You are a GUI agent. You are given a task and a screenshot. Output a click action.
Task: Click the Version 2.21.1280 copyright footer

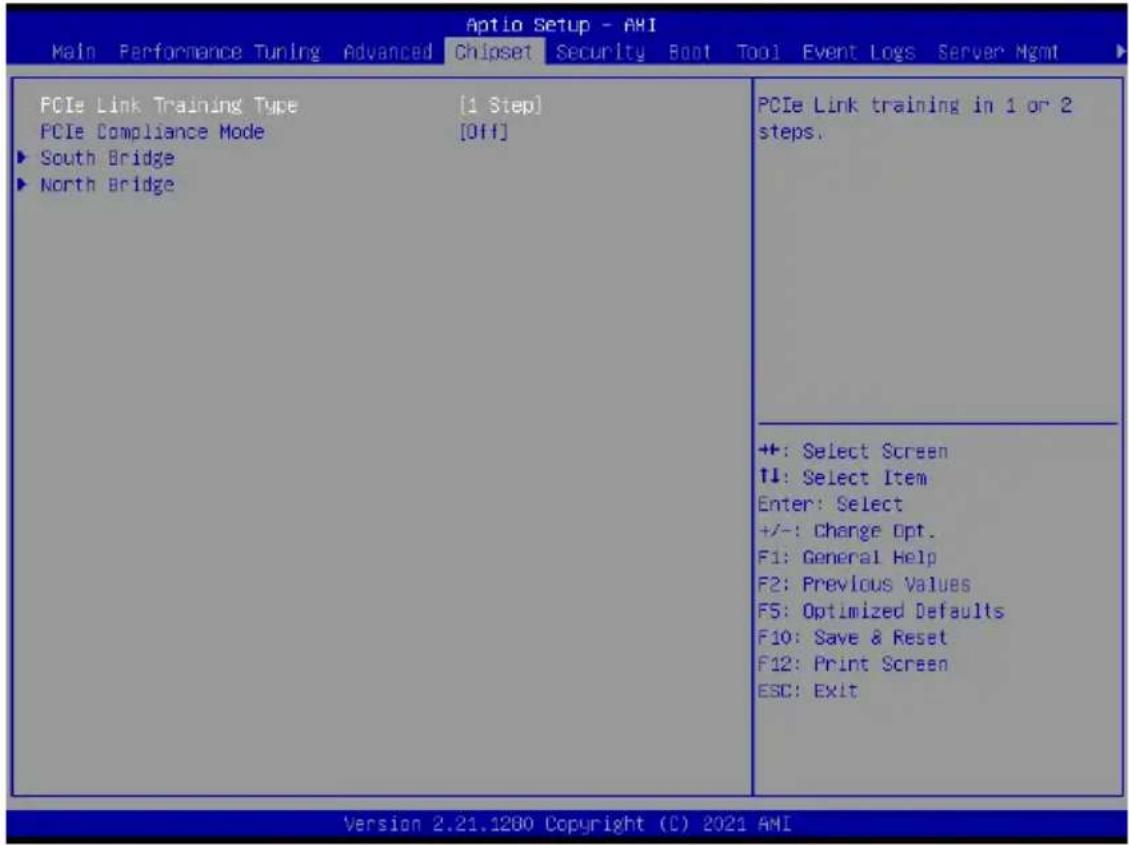(567, 823)
